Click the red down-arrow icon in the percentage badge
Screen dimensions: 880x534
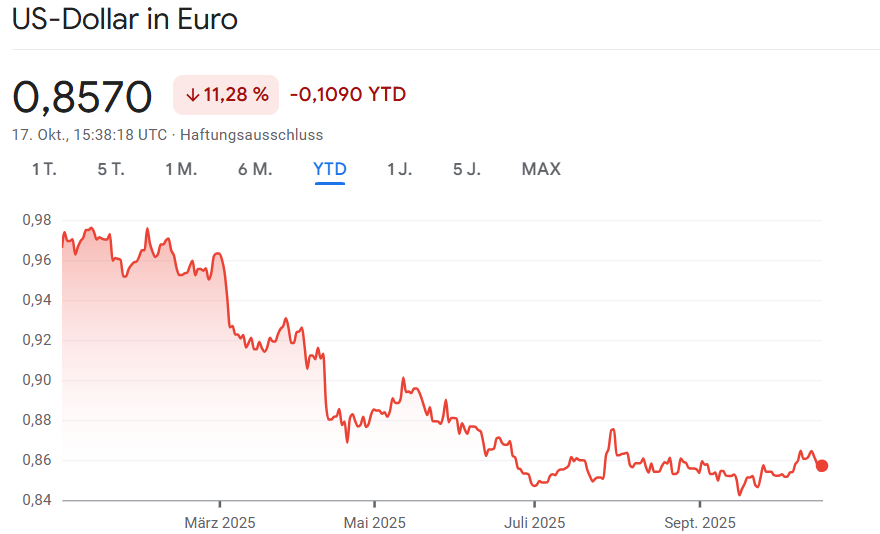pyautogui.click(x=192, y=95)
